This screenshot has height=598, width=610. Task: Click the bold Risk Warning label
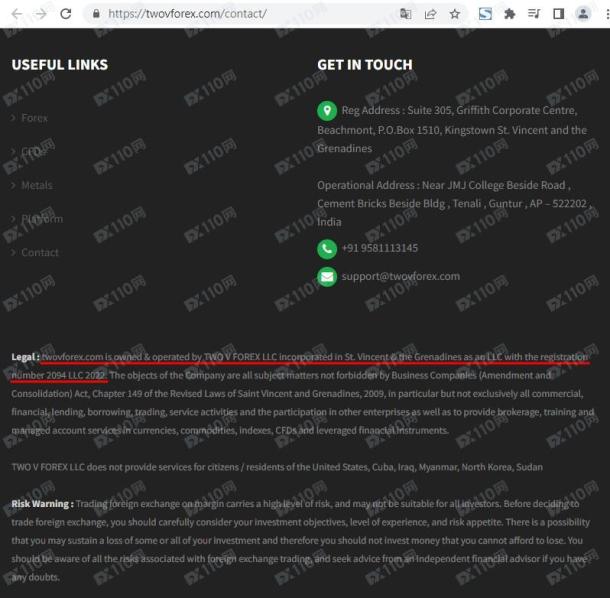[42, 504]
